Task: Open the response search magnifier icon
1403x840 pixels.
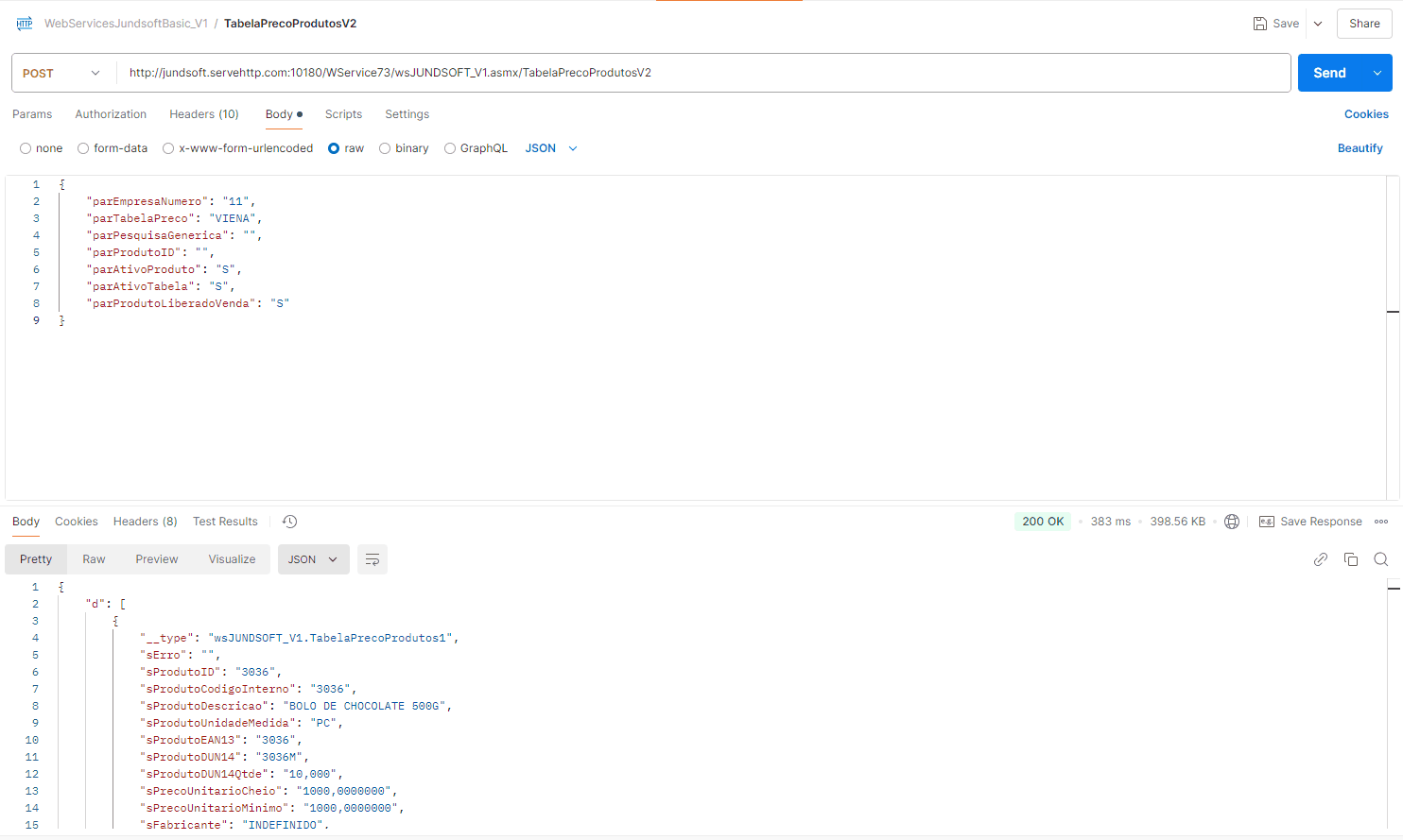Action: tap(1381, 559)
